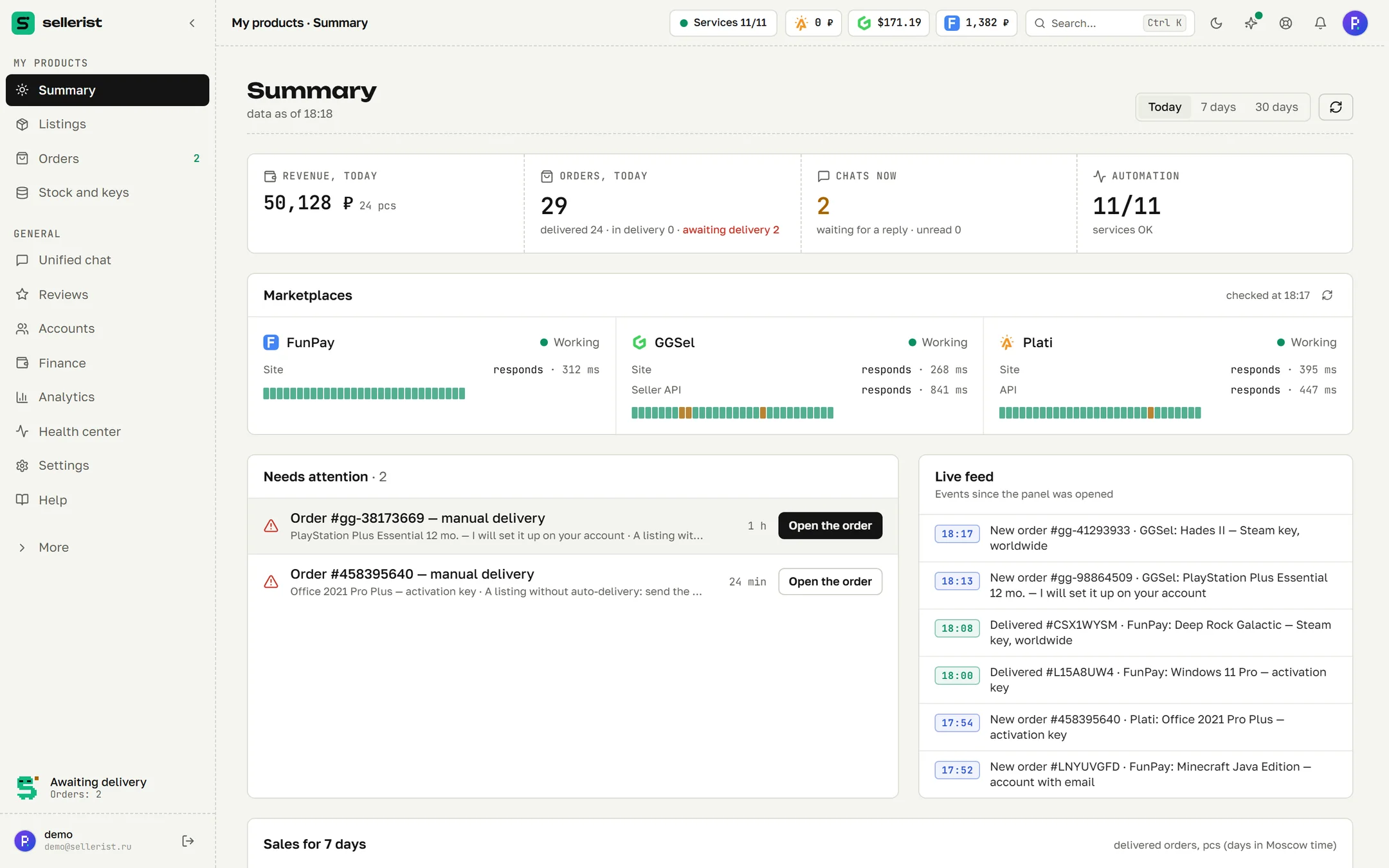Open the Analytics page
Image resolution: width=1389 pixels, height=868 pixels.
coord(107,397)
